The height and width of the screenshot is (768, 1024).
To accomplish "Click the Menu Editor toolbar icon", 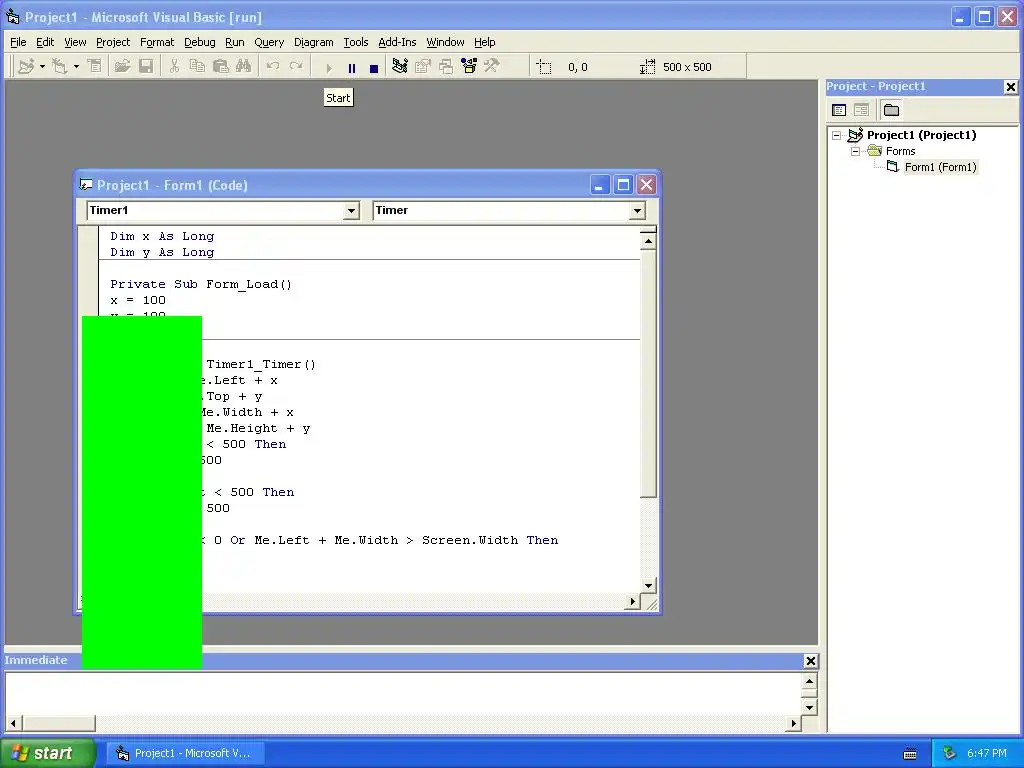I will (x=95, y=67).
